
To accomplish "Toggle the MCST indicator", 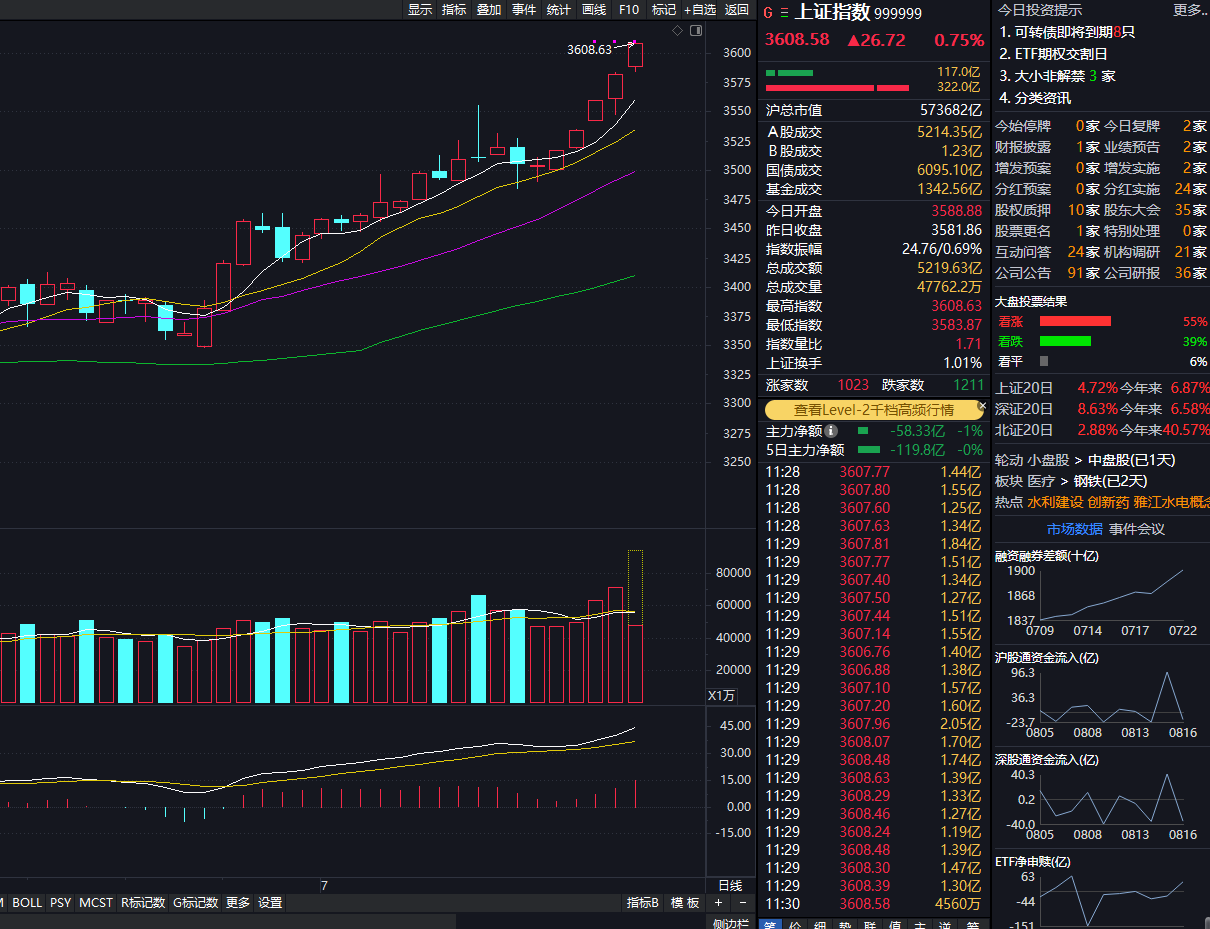I will (x=96, y=903).
